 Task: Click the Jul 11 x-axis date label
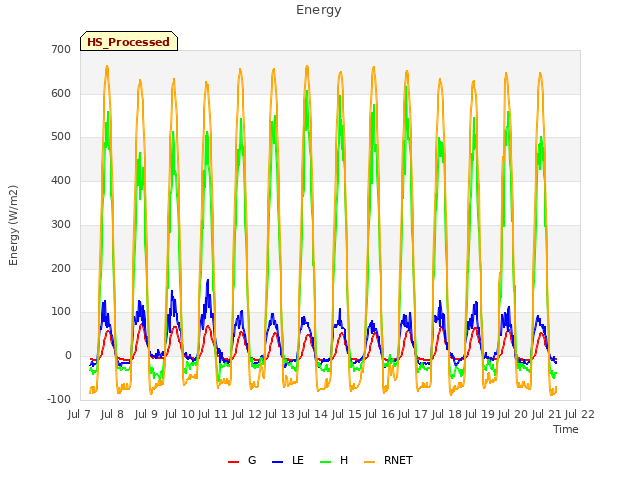213,414
